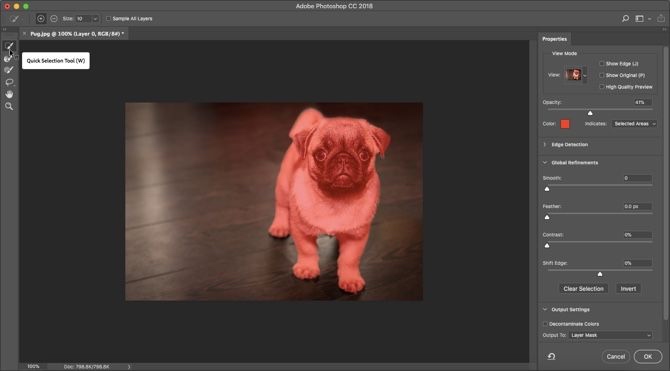Collapse the Output Settings section
This screenshot has height=371, width=670.
coord(545,309)
